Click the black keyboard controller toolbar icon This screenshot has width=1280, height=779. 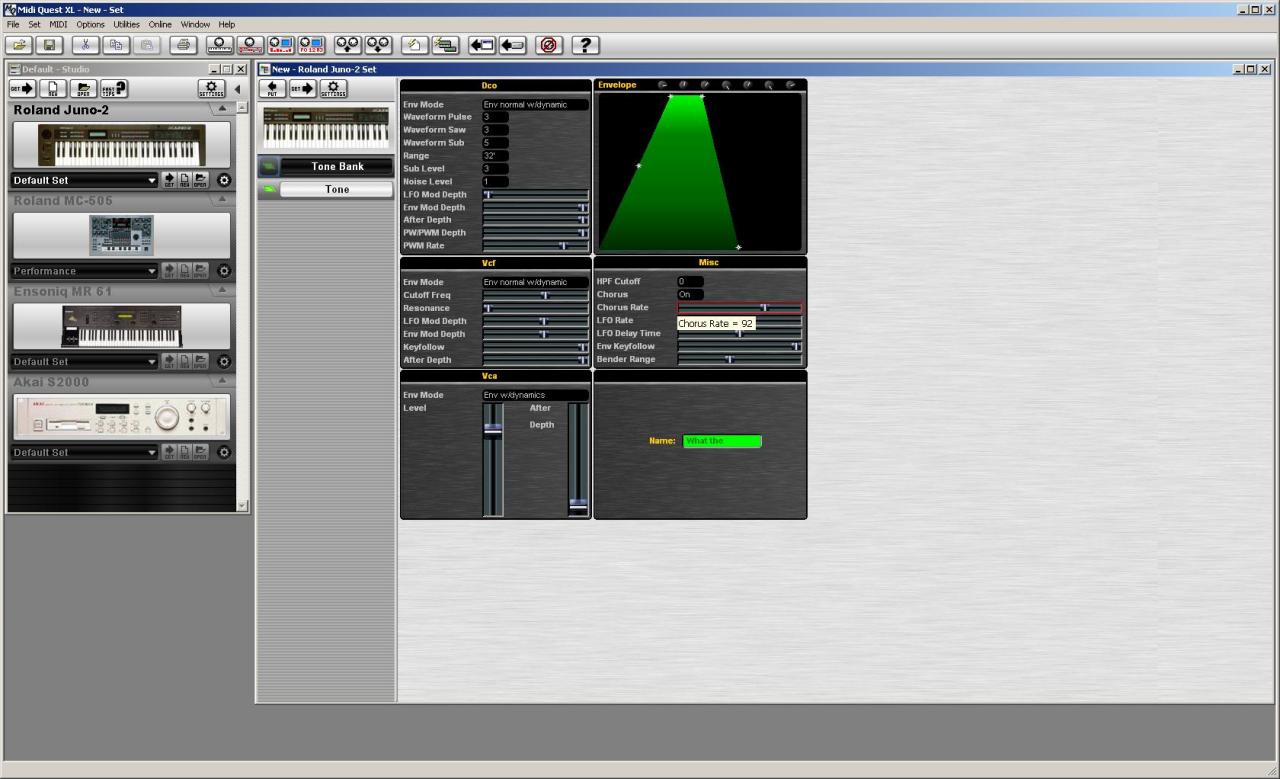(220, 45)
